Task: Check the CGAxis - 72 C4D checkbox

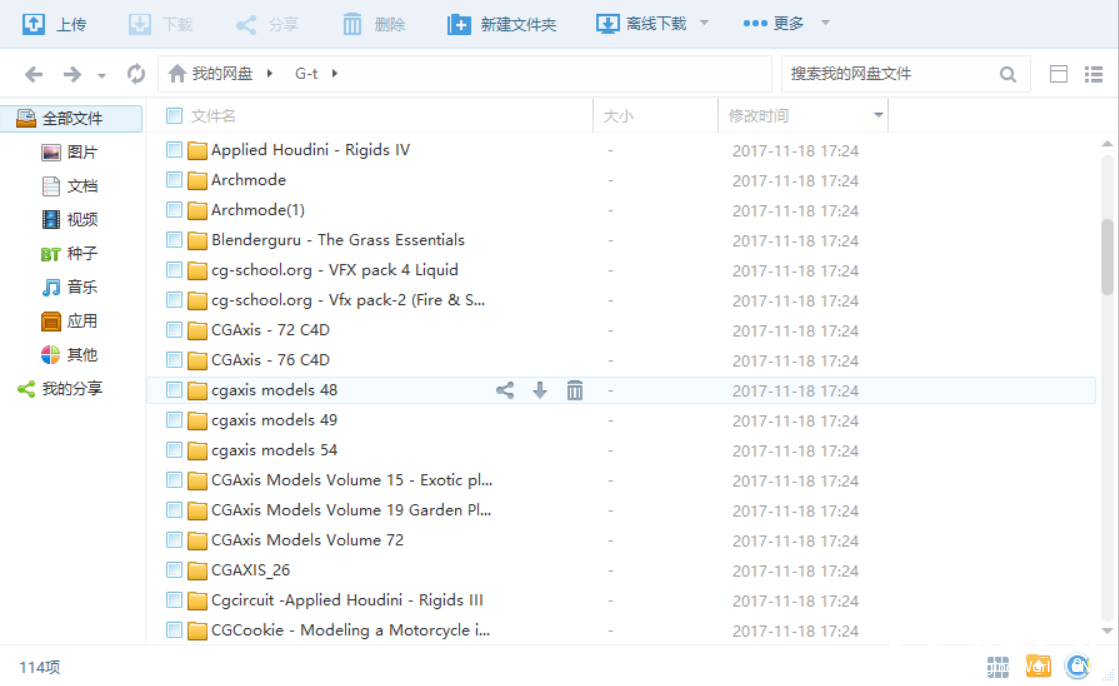Action: pyautogui.click(x=174, y=329)
